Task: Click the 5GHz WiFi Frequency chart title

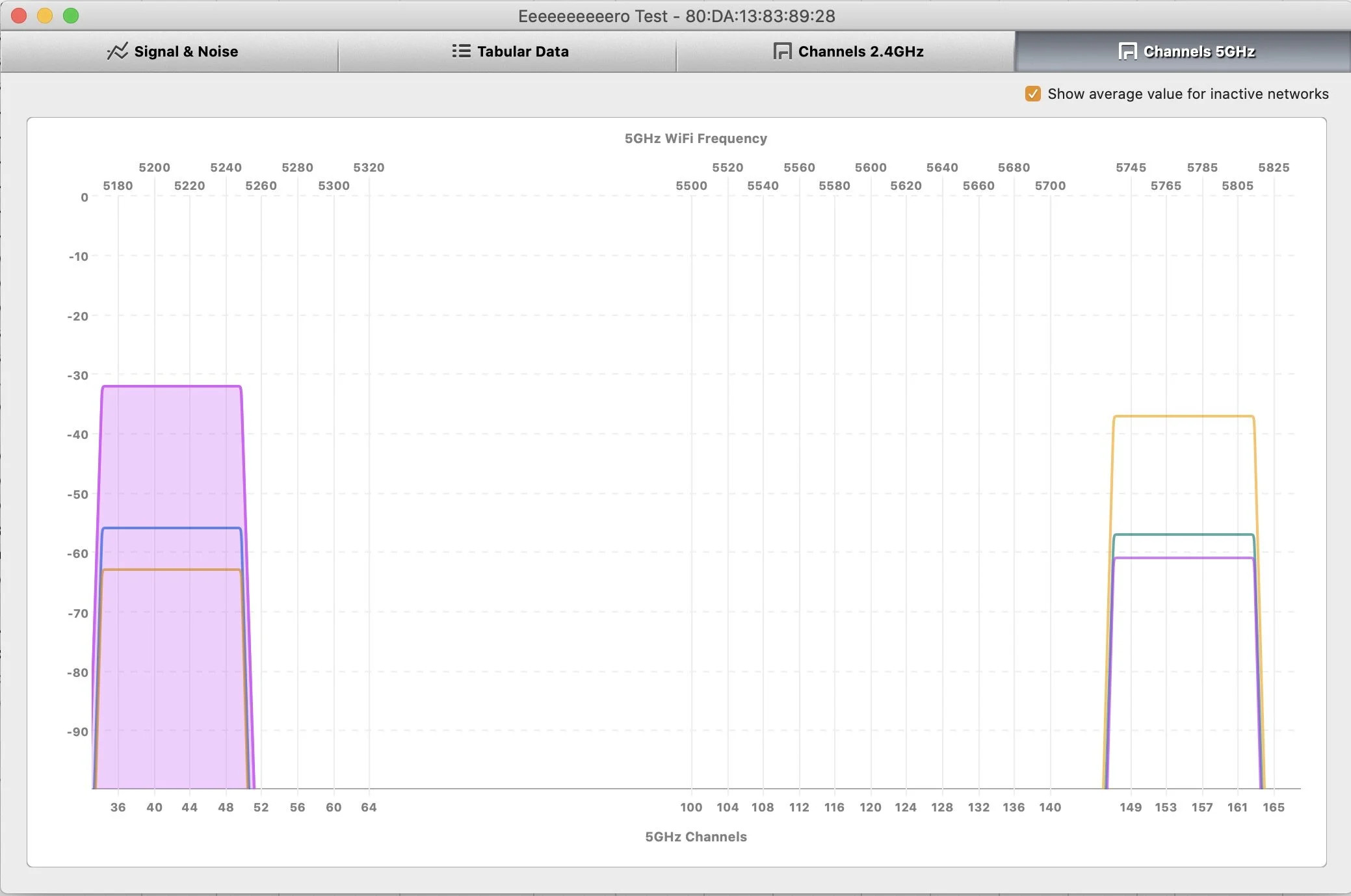Action: pyautogui.click(x=695, y=138)
